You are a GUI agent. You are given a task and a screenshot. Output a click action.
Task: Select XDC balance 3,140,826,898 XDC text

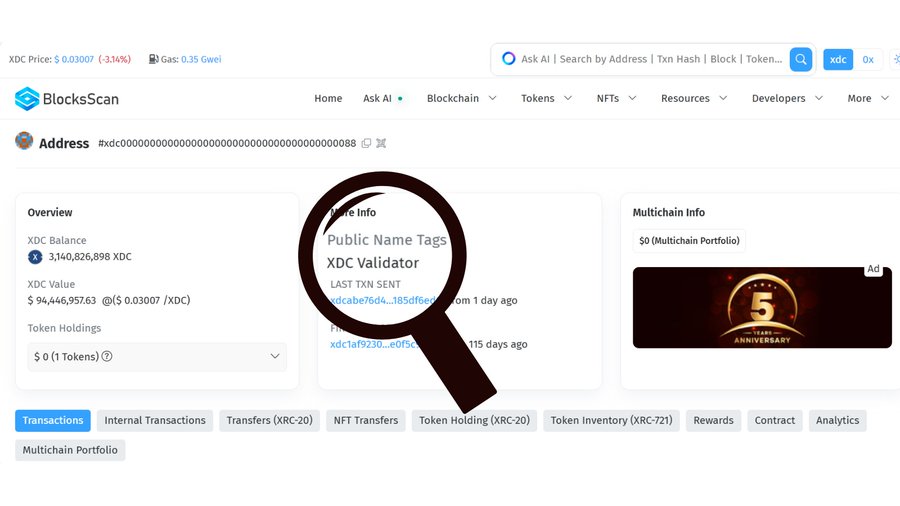[x=90, y=257]
